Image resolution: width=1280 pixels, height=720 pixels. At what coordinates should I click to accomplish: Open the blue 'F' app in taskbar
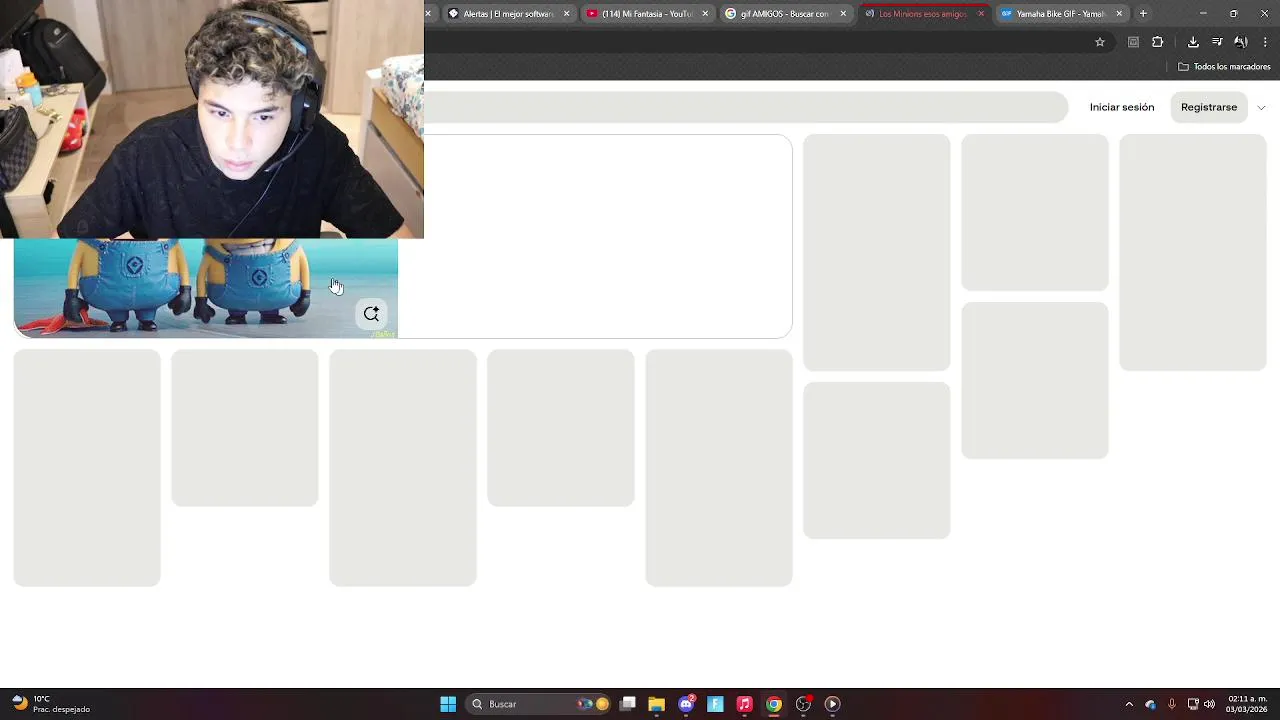[x=715, y=704]
